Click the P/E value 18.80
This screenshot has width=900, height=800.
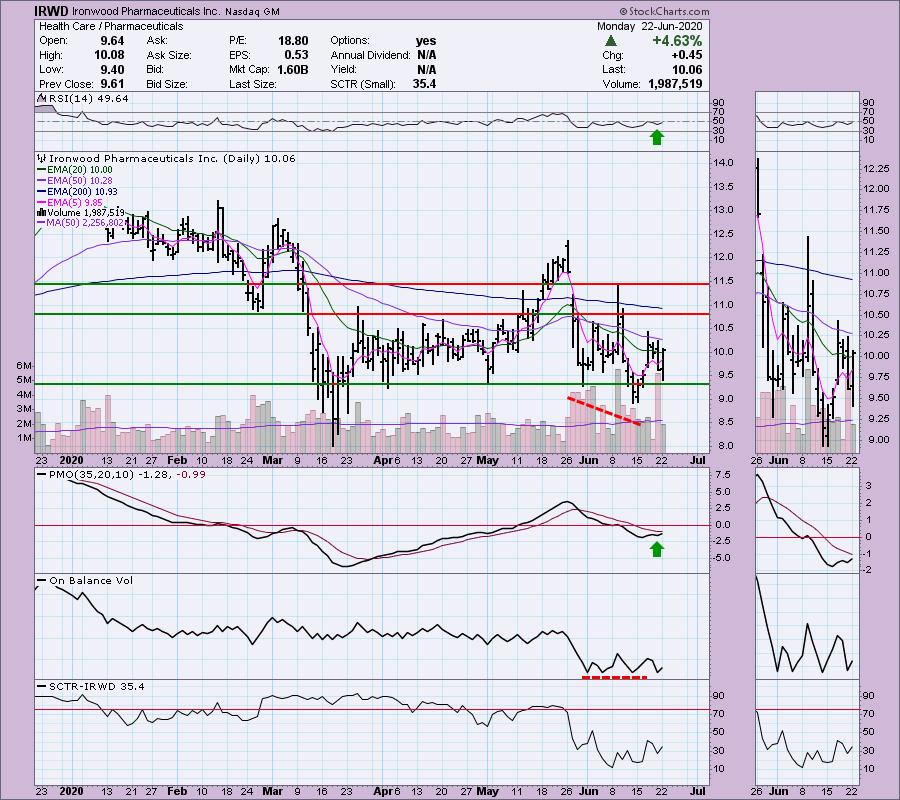point(293,41)
